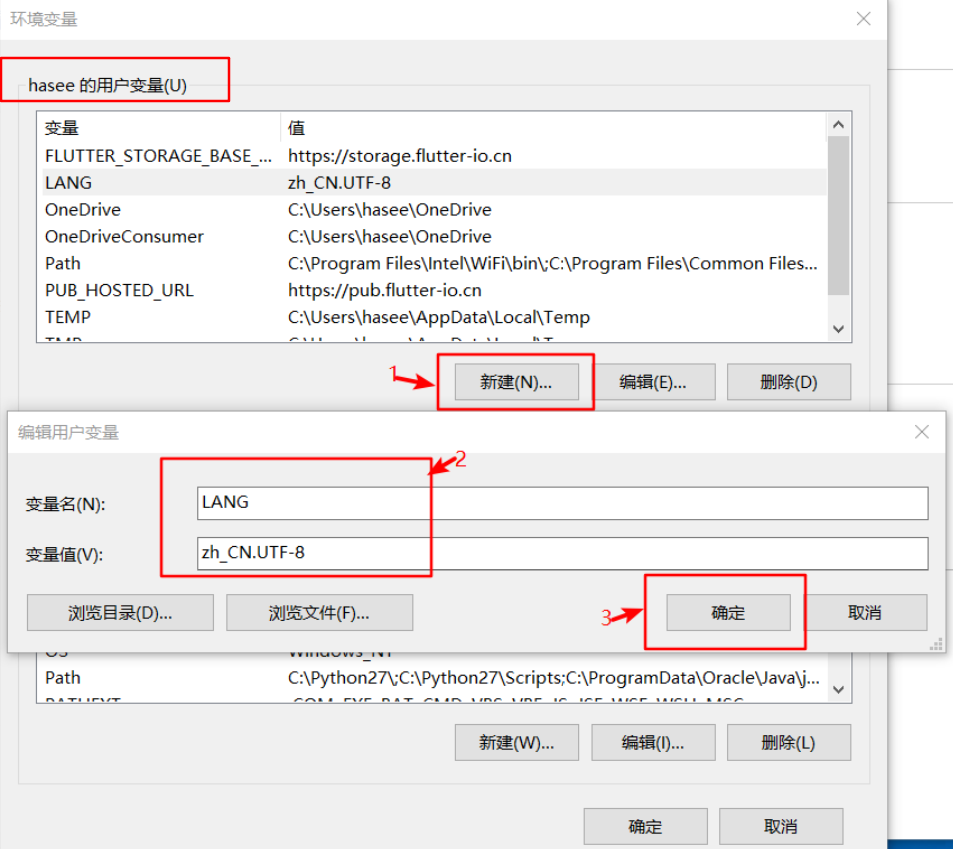The height and width of the screenshot is (849, 953).
Task: Click the up scroll arrow of the variables list
Action: click(838, 124)
